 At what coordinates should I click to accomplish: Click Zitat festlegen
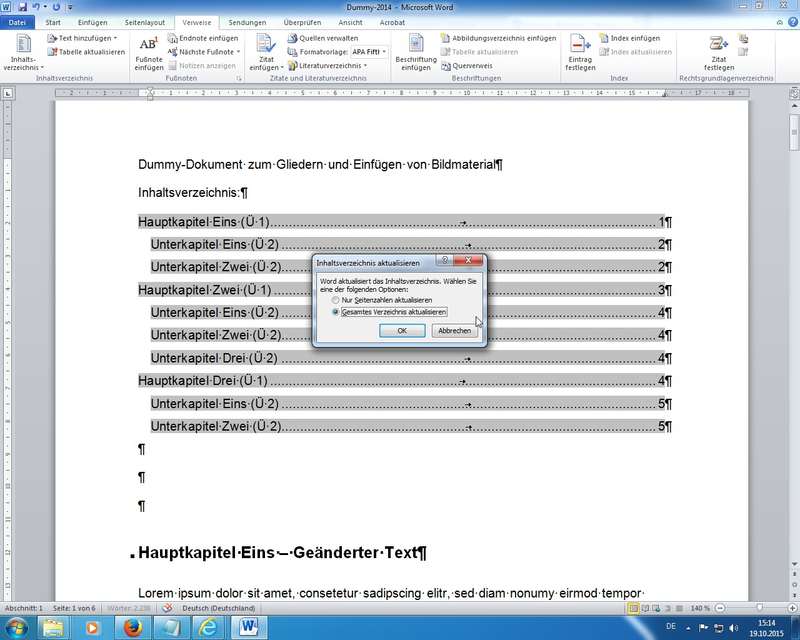click(x=719, y=53)
